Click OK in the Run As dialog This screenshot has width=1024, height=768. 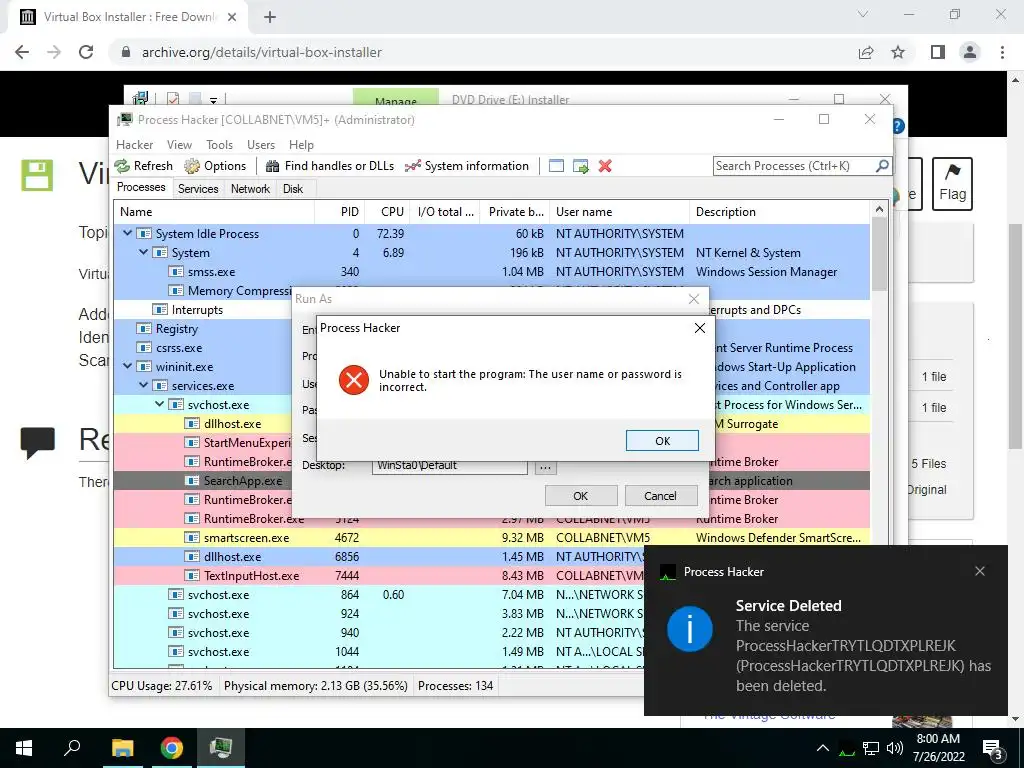(x=581, y=496)
